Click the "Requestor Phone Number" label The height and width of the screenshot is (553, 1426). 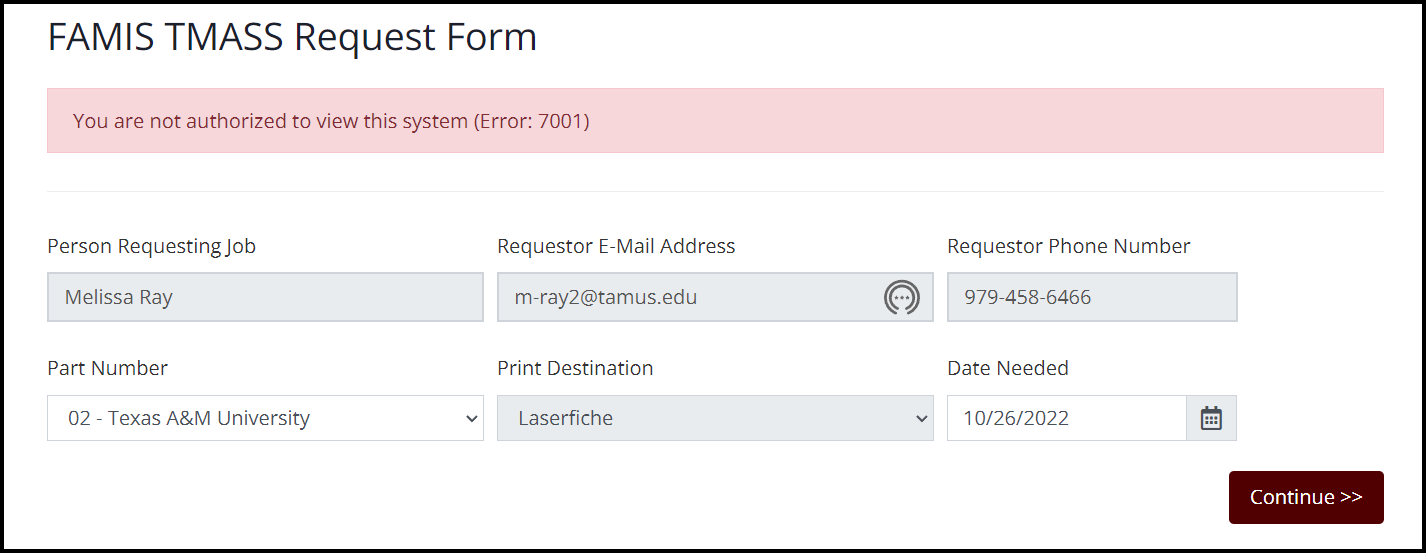[1068, 246]
